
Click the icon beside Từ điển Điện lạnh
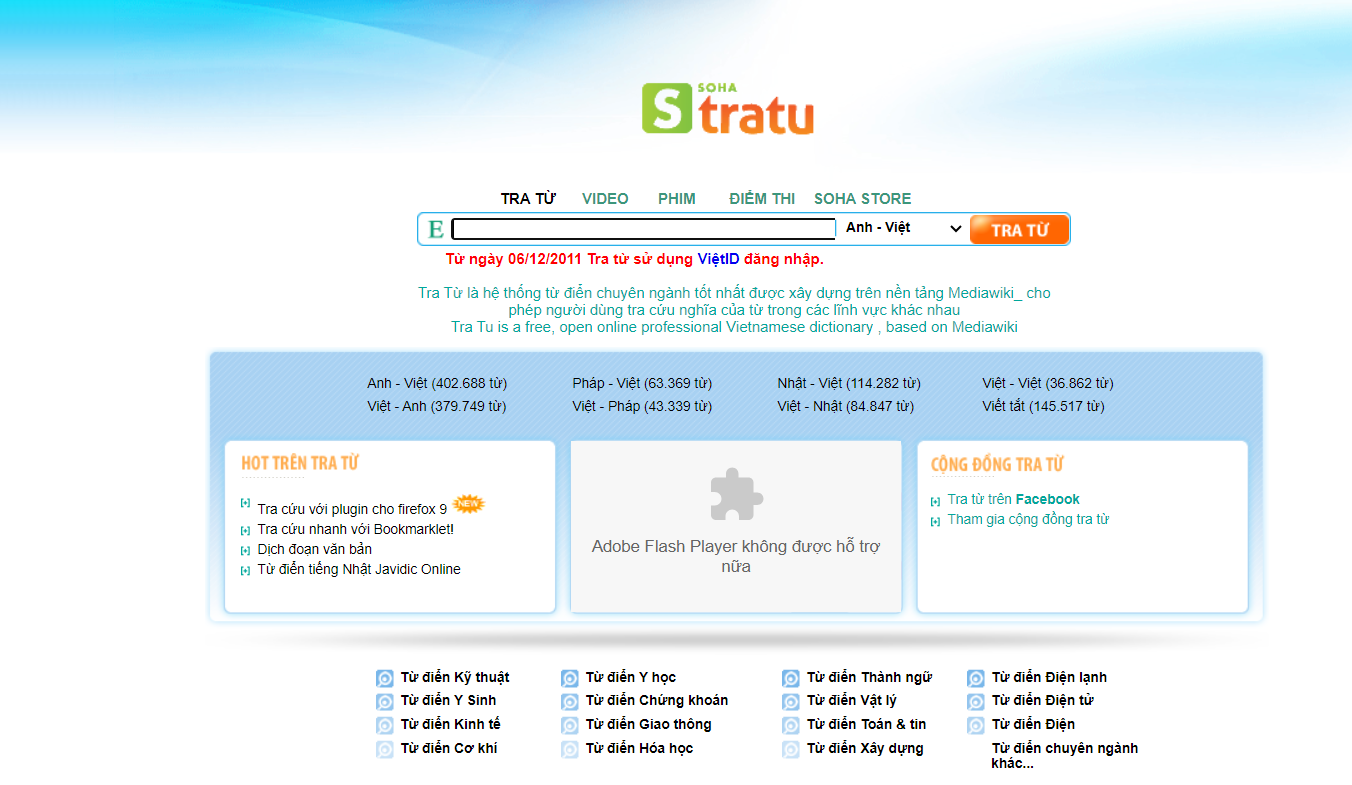click(x=976, y=678)
